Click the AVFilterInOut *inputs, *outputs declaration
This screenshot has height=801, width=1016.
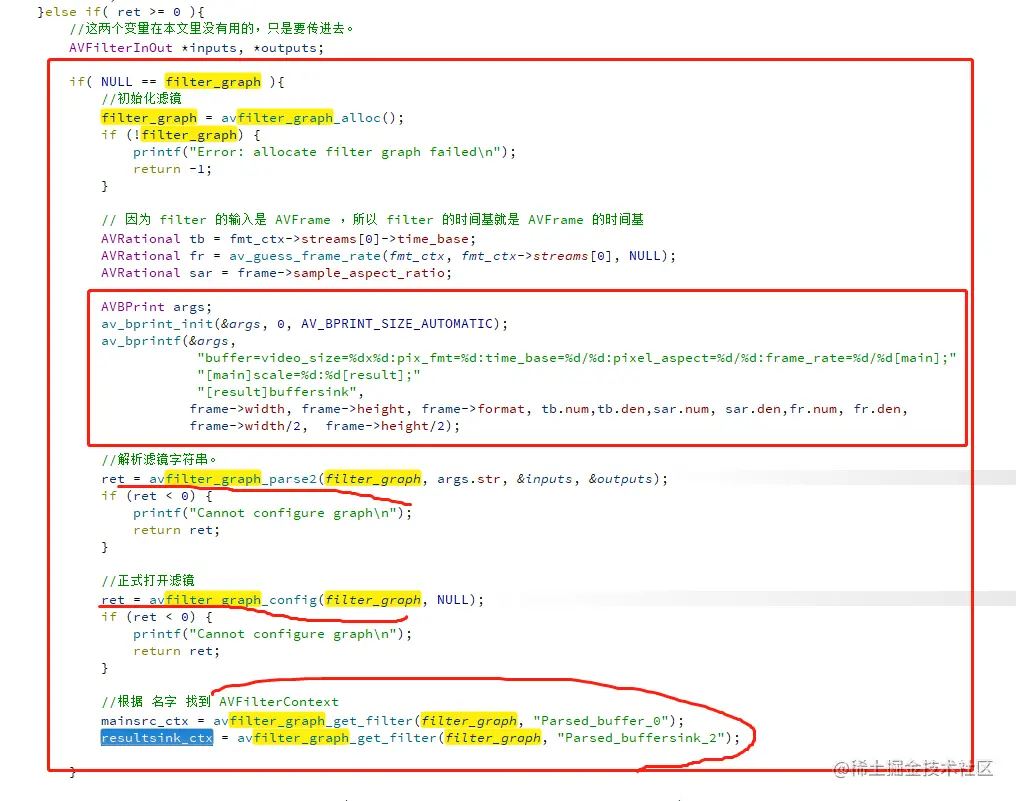tap(196, 48)
